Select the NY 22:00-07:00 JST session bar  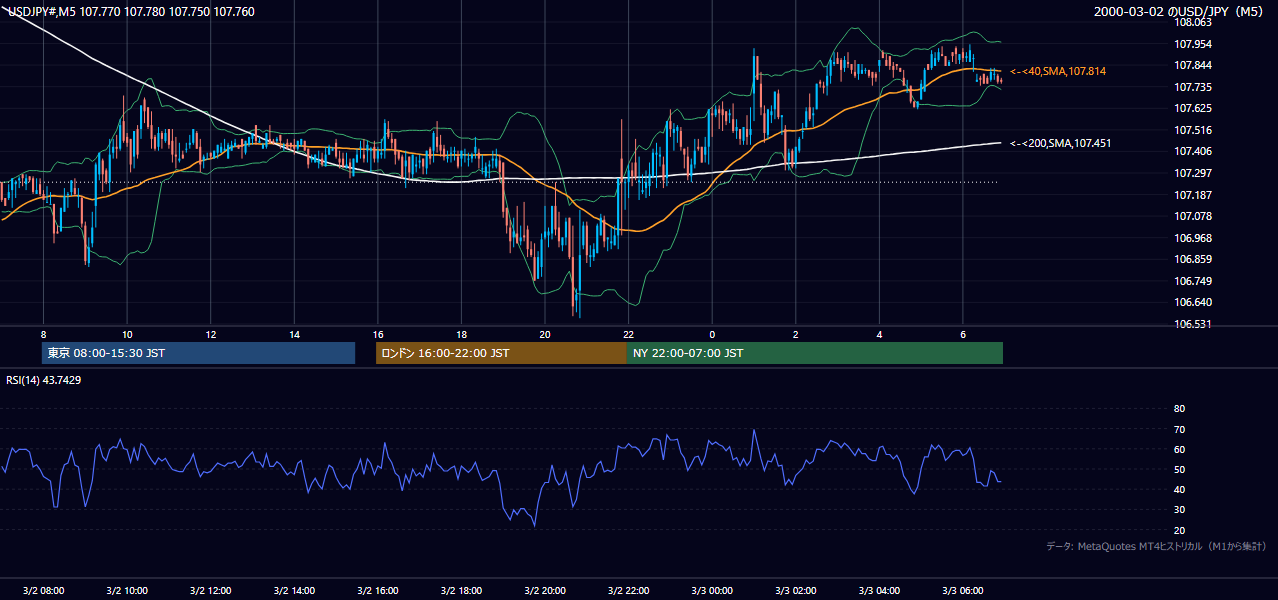[815, 353]
